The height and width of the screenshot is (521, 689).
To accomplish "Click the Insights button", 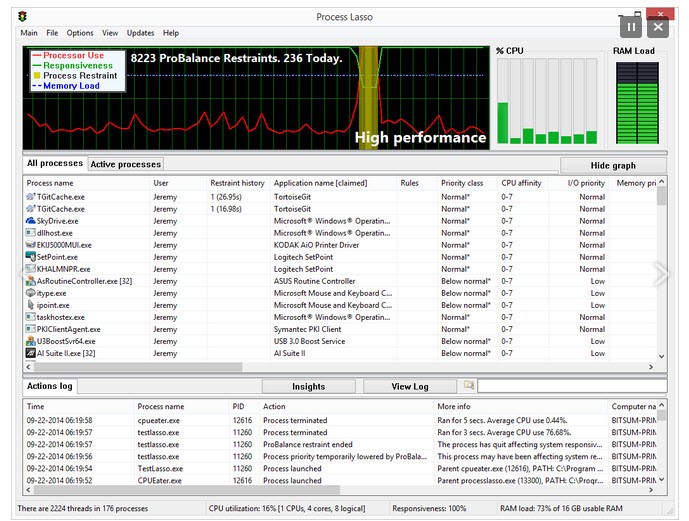I will click(x=308, y=387).
